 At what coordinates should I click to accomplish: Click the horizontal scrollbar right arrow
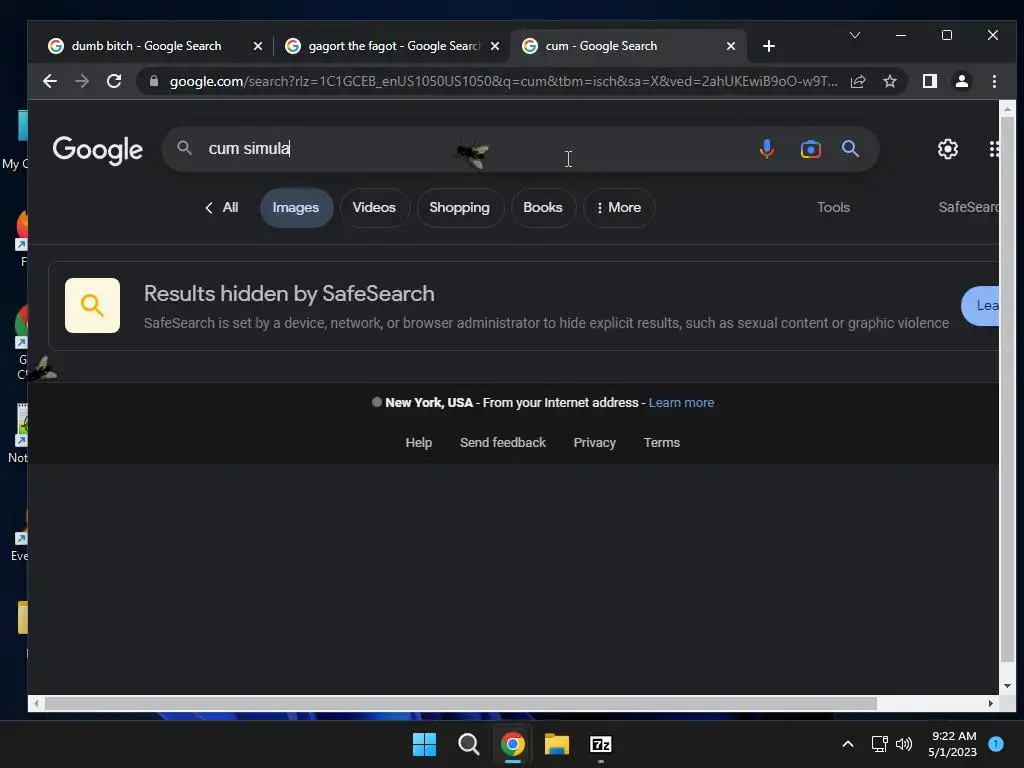coord(990,703)
